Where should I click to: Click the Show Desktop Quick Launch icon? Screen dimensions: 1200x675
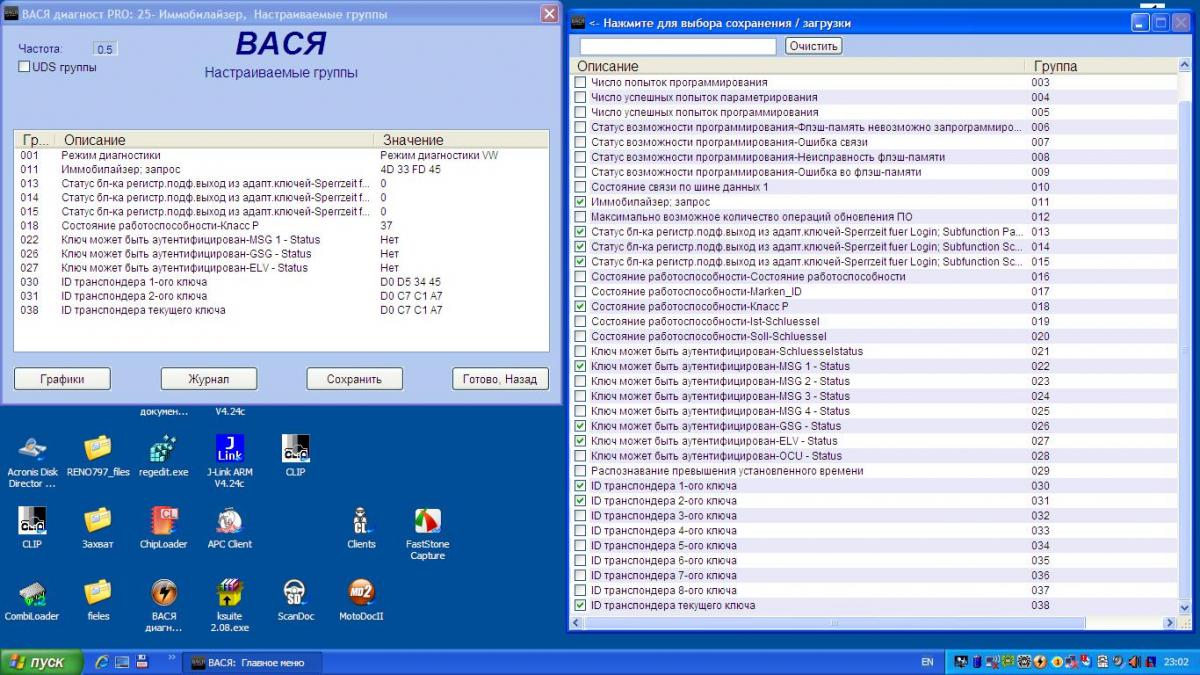122,662
